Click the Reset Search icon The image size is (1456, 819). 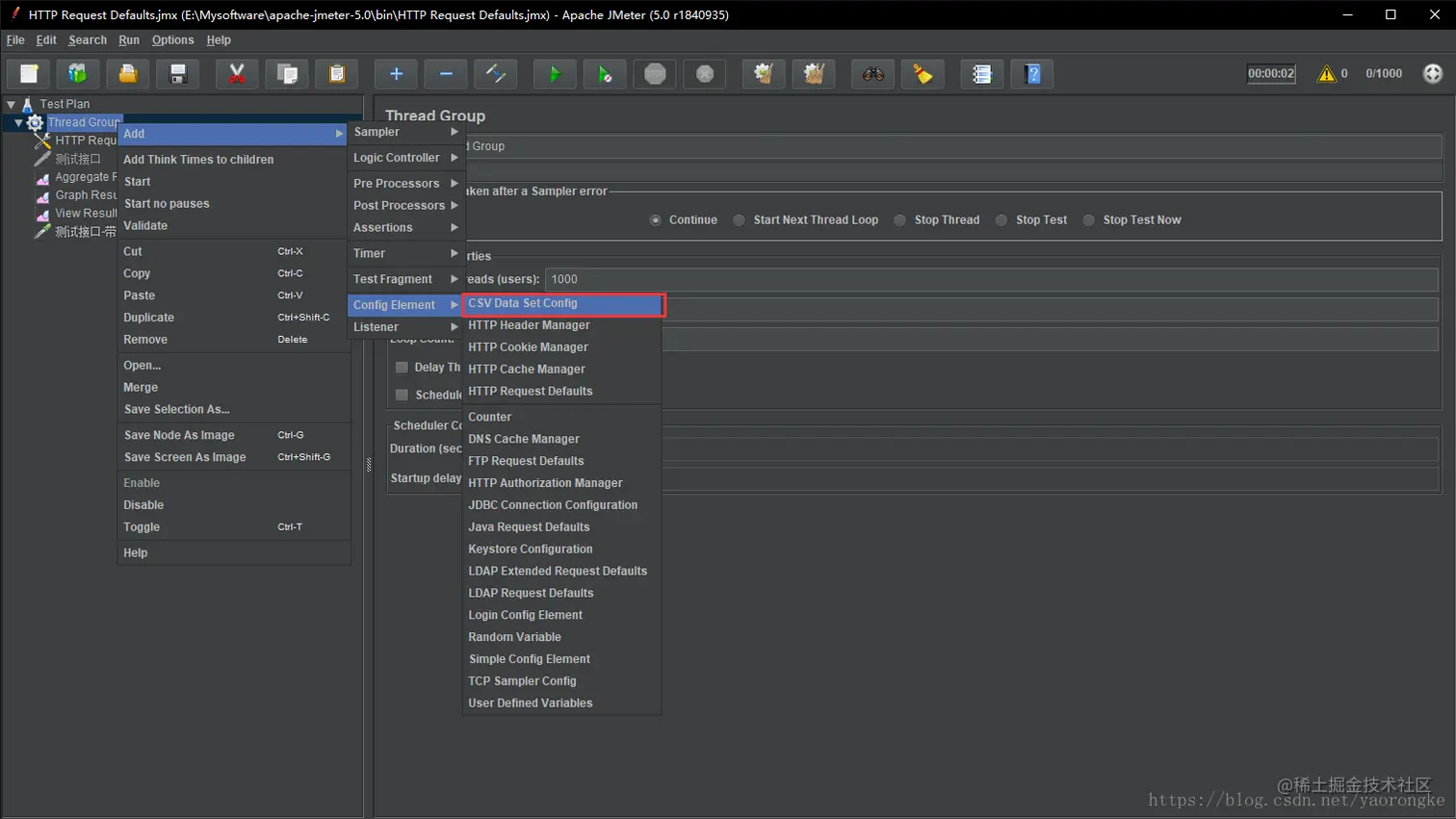[923, 74]
